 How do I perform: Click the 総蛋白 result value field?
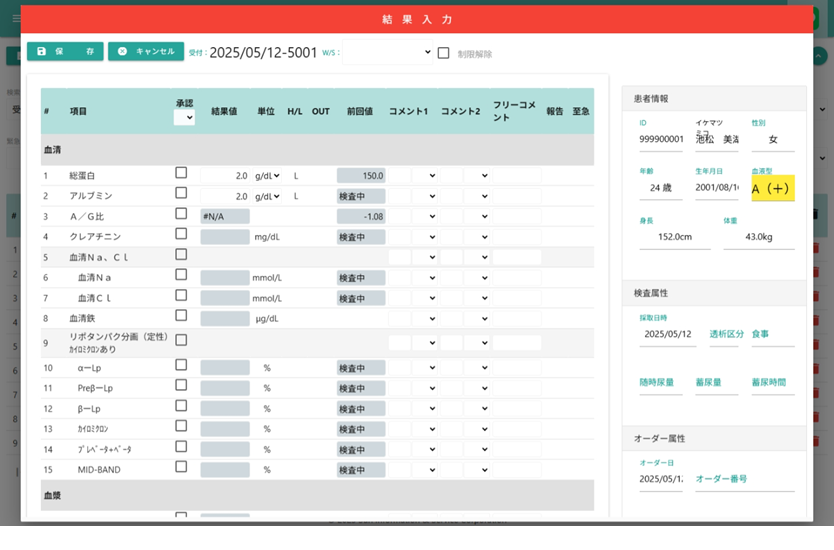tap(225, 176)
